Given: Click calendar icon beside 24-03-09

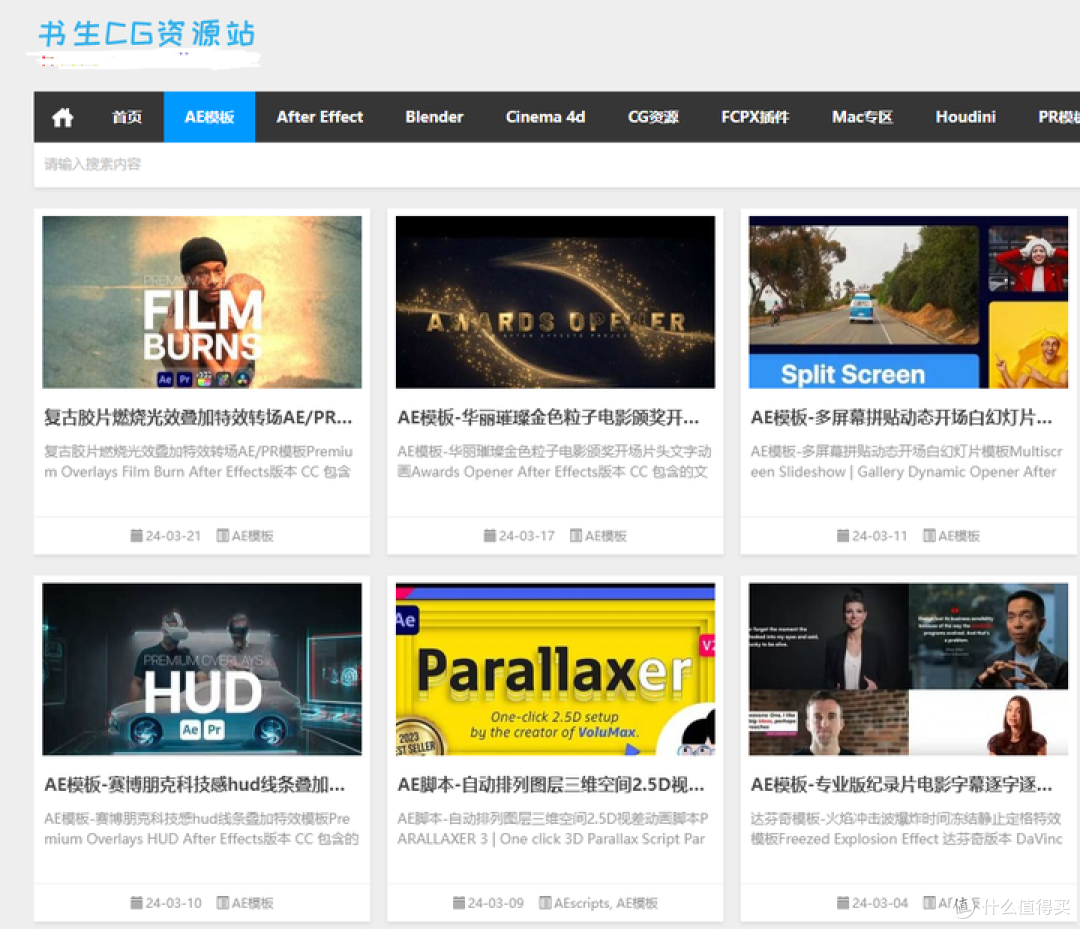Looking at the screenshot, I should coord(459,902).
